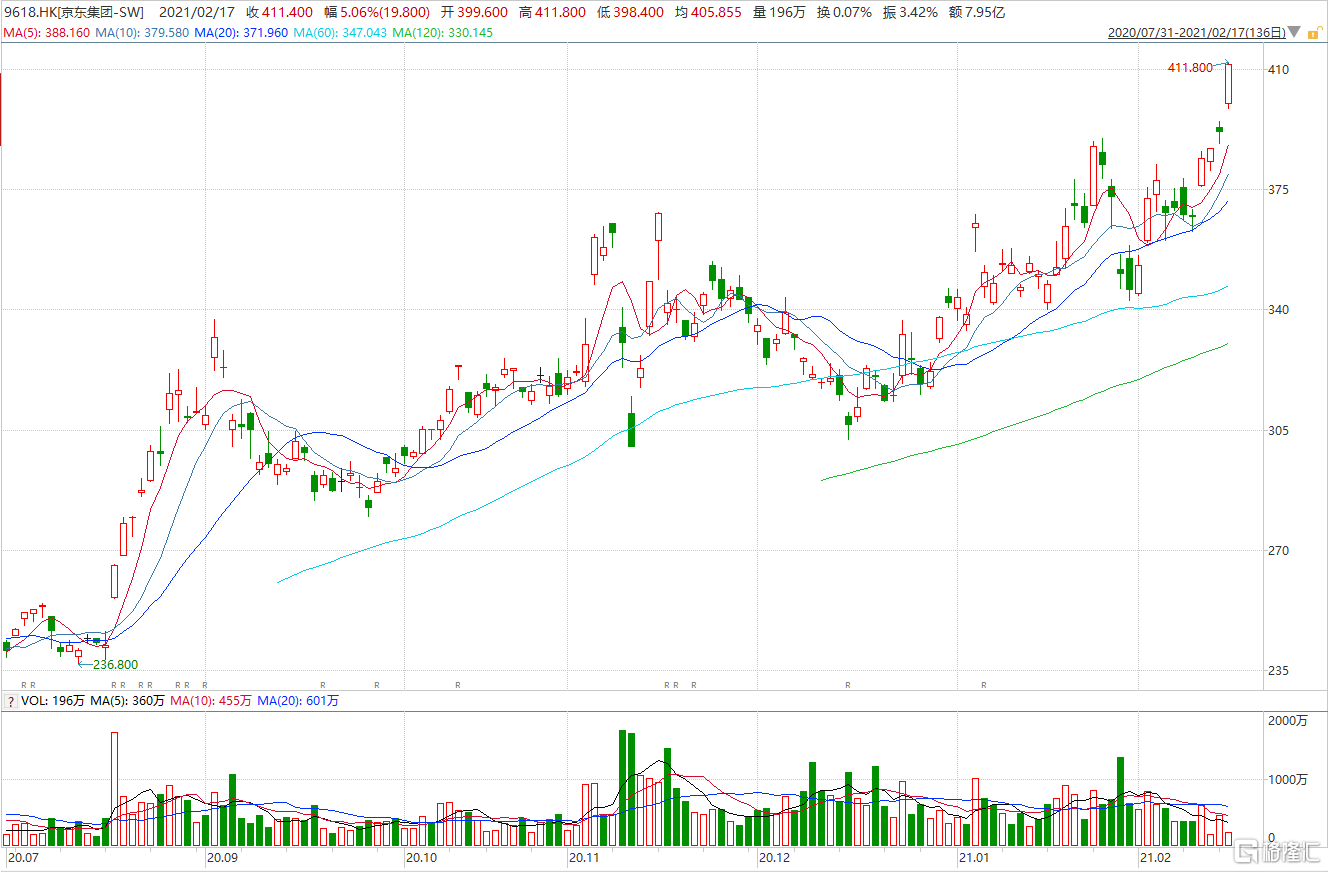Click the volume MA(5): 360万 label
Viewport: 1328px width, 872px height.
[x=127, y=701]
